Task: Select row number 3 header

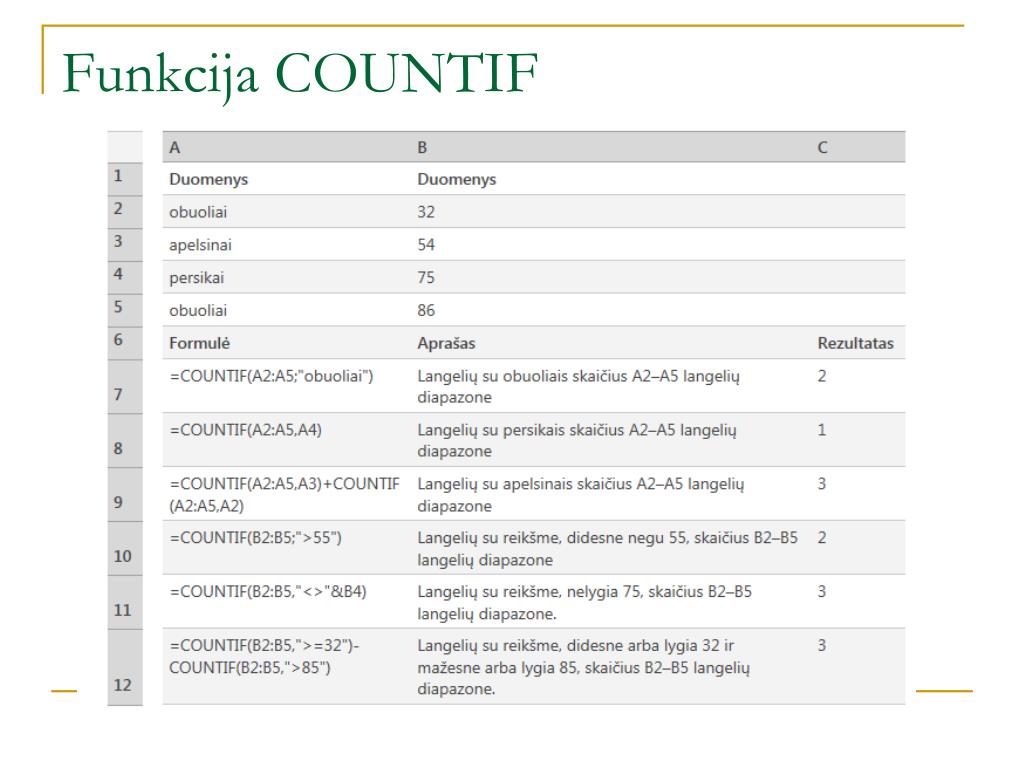Action: tap(125, 245)
